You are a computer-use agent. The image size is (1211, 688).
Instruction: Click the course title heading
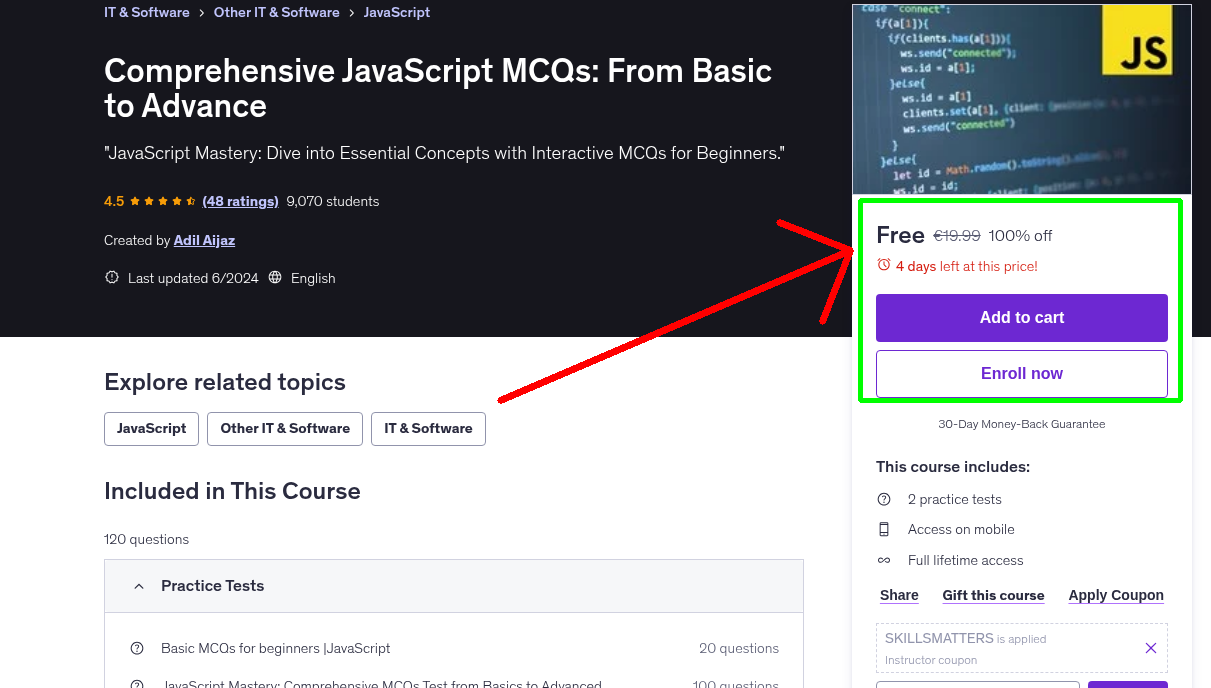tap(438, 88)
